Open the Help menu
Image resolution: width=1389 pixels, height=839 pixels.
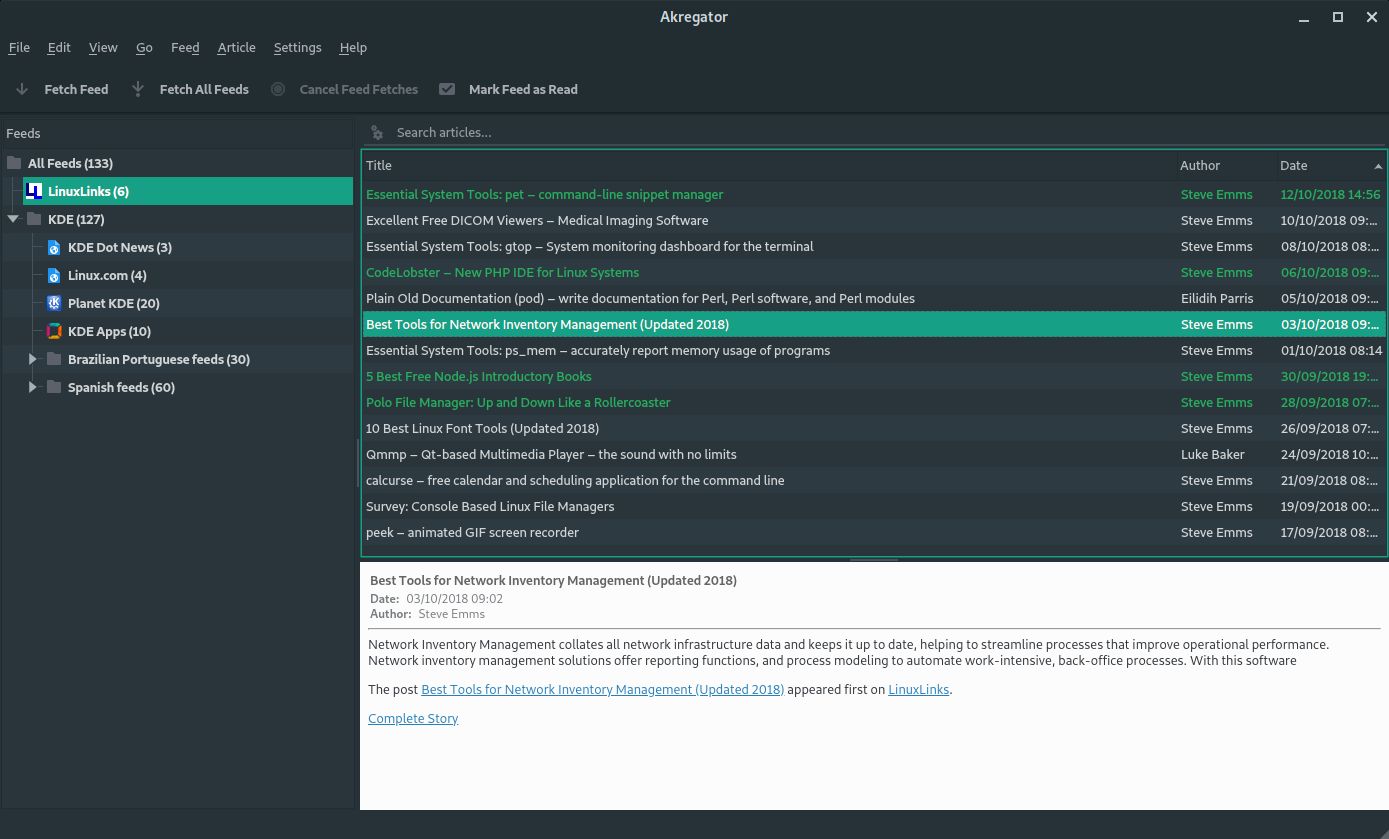353,47
